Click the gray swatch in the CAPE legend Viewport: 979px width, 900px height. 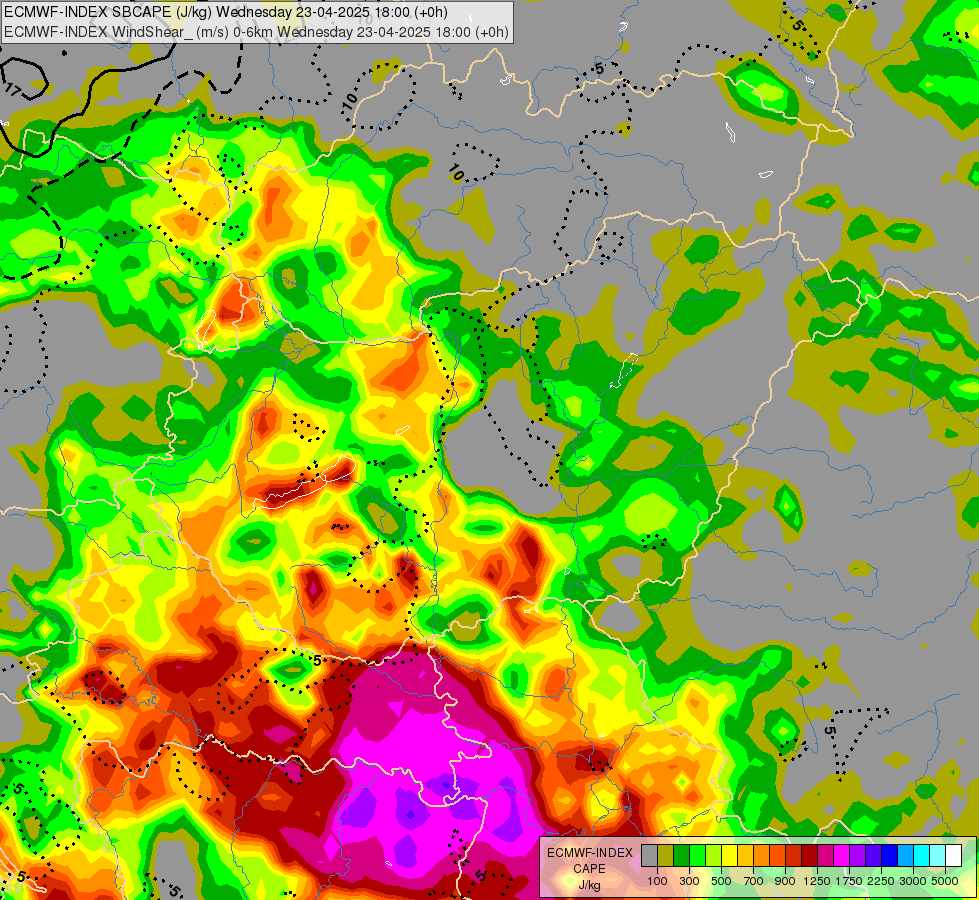coord(649,855)
